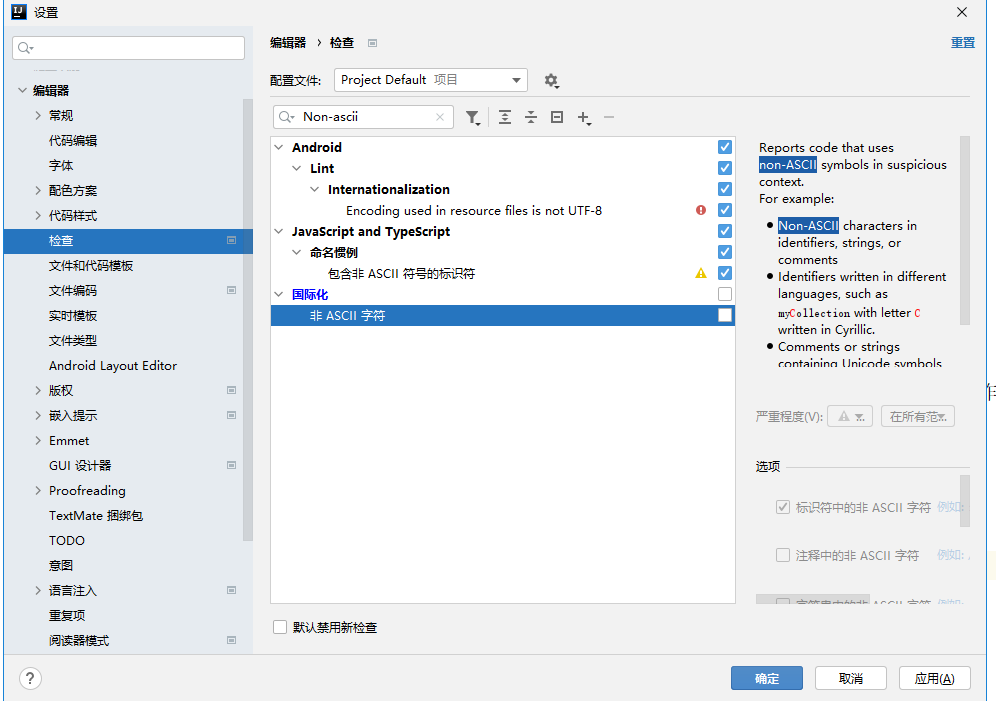The image size is (996, 701).
Task: Select 文件编码 in the settings tree
Action: 73,290
